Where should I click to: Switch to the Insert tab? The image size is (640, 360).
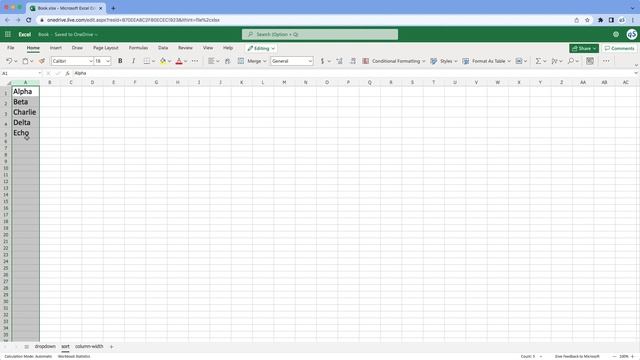[56, 48]
